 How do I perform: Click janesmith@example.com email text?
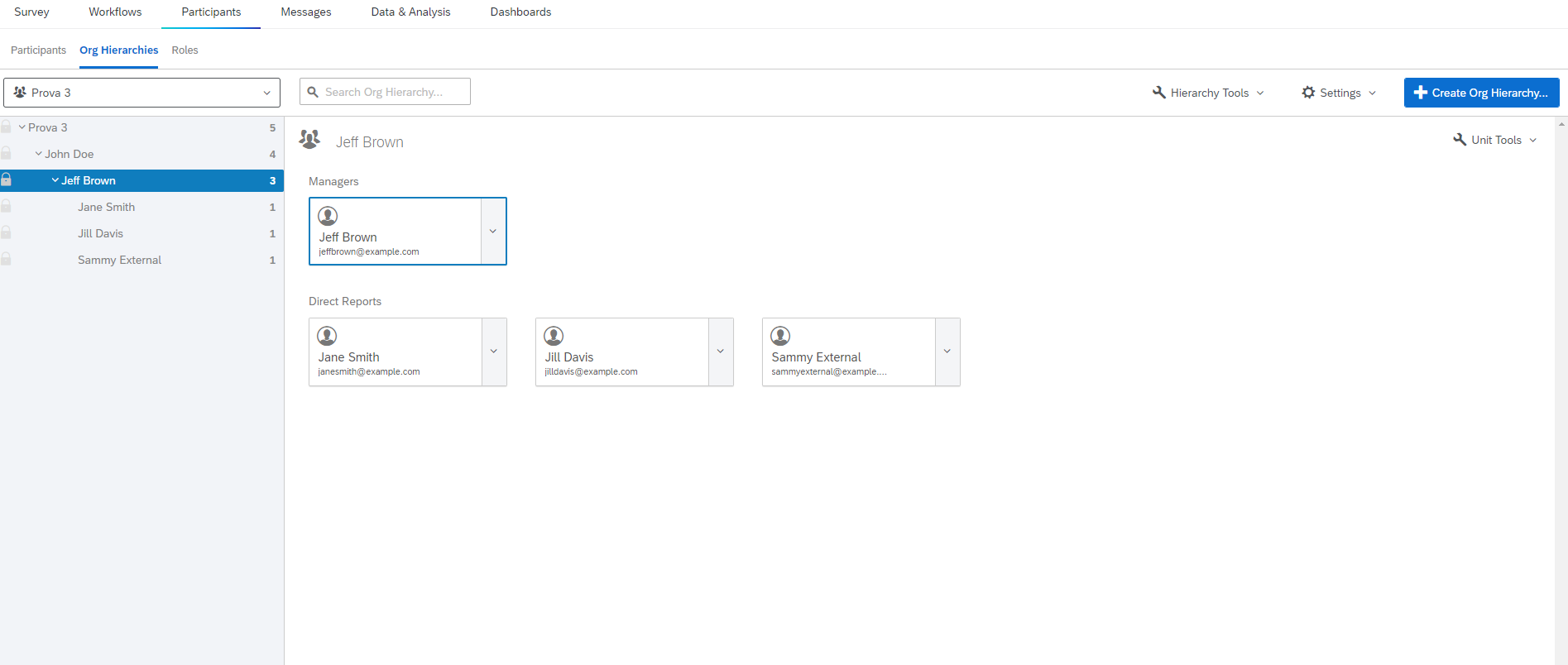point(369,372)
